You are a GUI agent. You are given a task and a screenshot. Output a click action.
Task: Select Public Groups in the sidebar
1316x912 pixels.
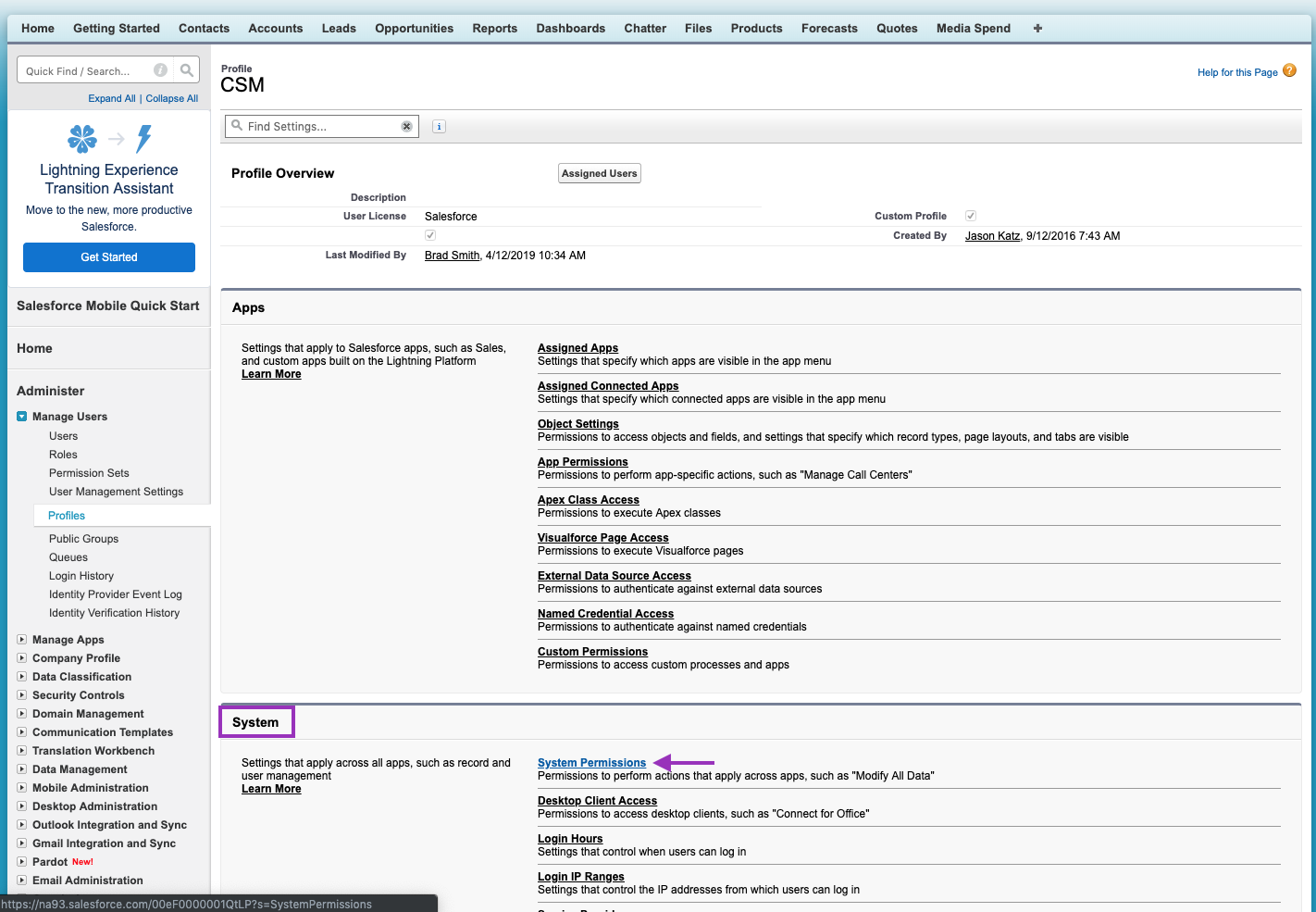point(84,539)
